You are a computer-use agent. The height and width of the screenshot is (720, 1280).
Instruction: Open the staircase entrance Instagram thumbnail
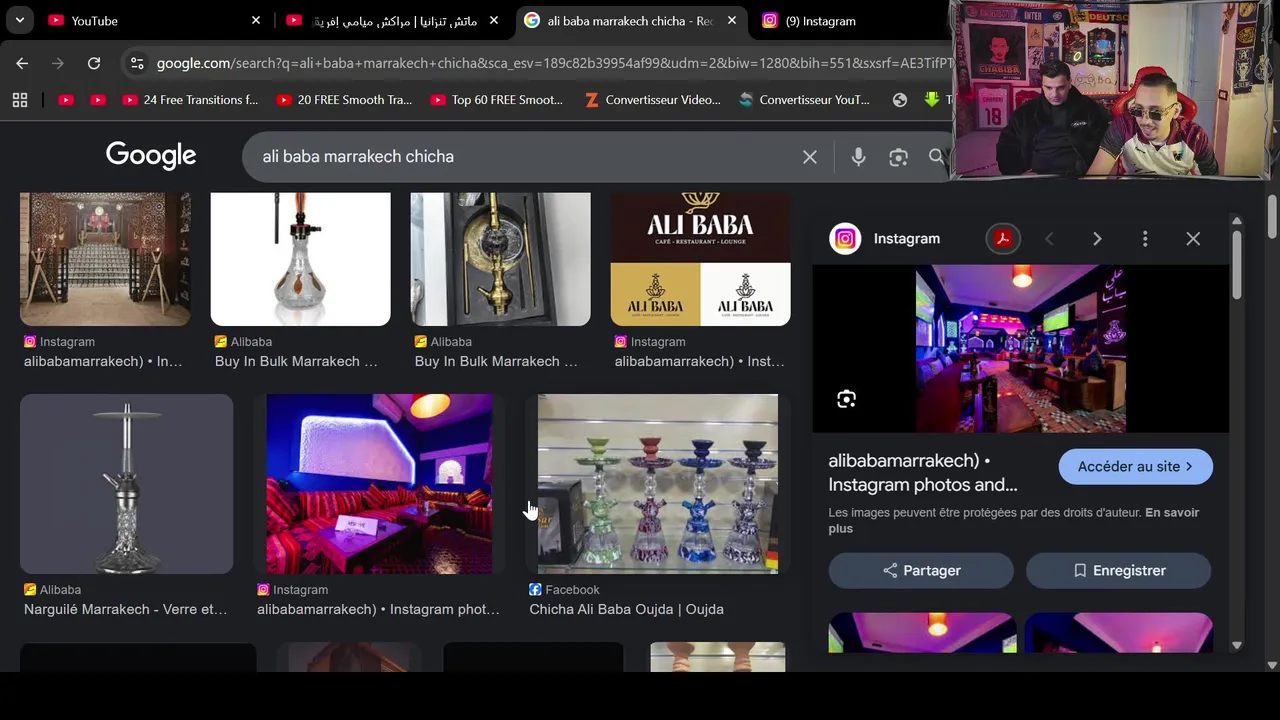[x=105, y=259]
